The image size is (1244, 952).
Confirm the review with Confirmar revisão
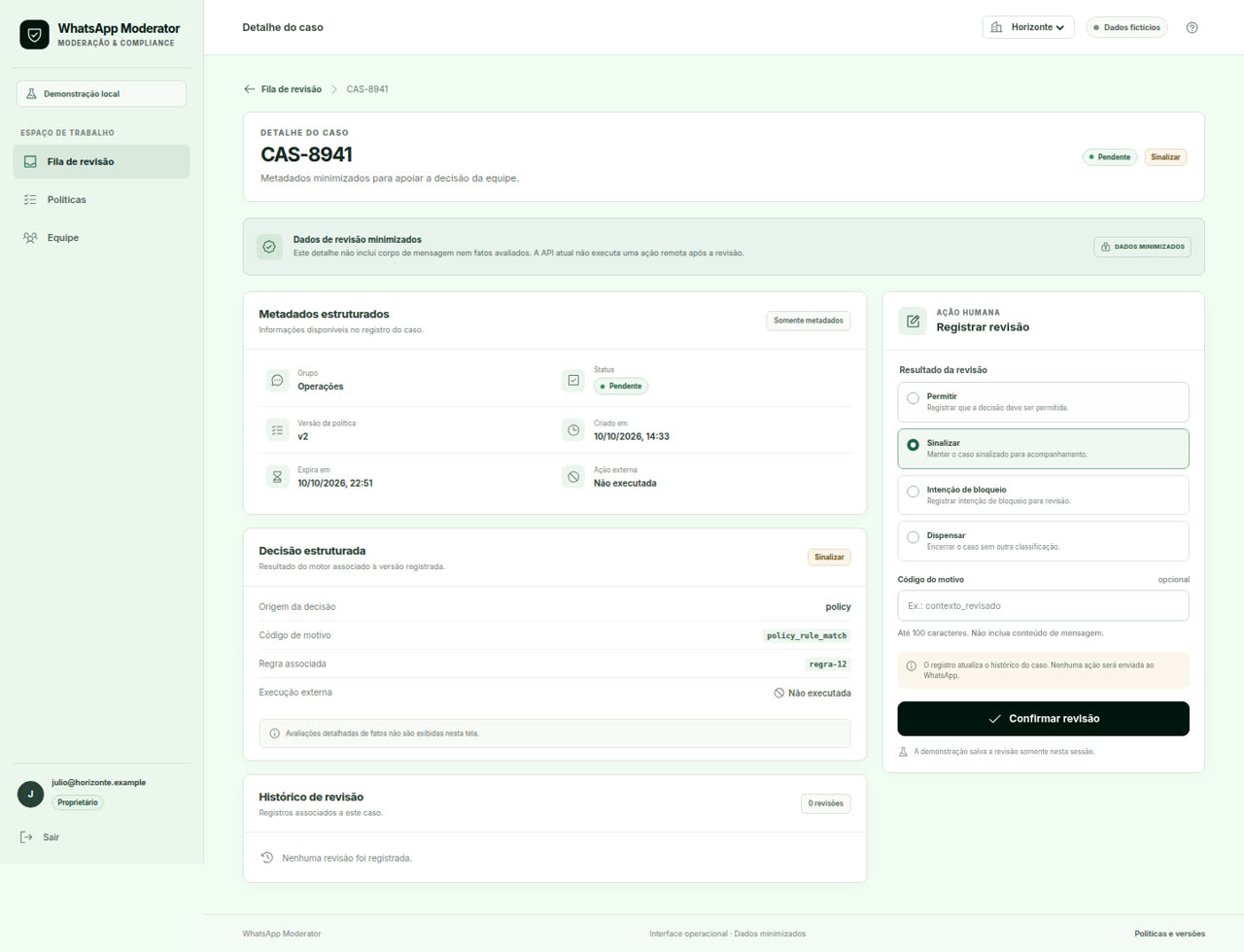1043,719
